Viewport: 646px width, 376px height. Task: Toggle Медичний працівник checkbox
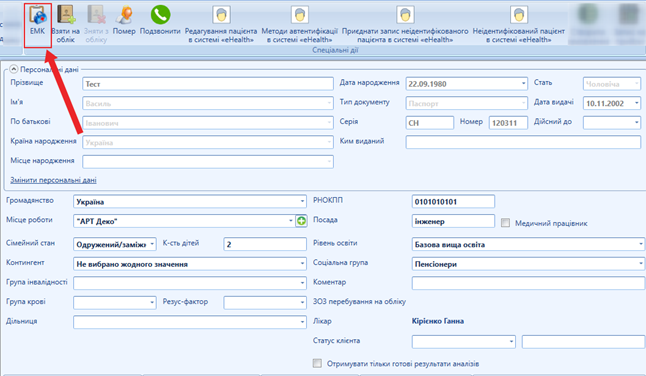click(x=505, y=223)
